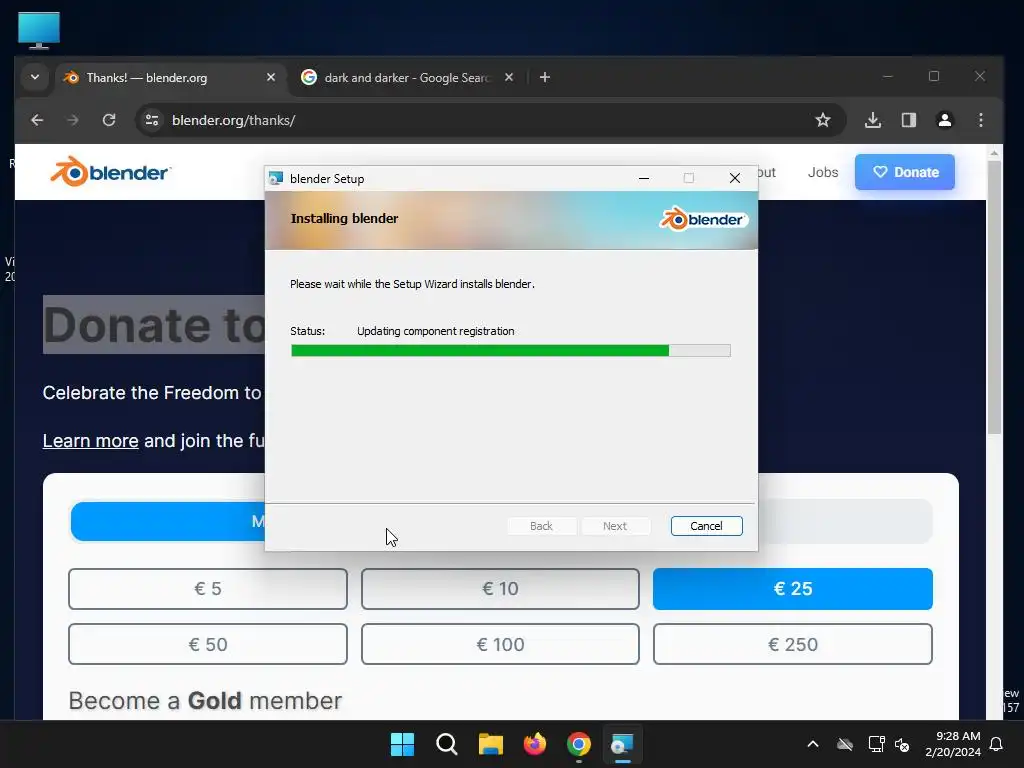The height and width of the screenshot is (768, 1024).
Task: Bookmark this page with the star icon
Action: 823,120
